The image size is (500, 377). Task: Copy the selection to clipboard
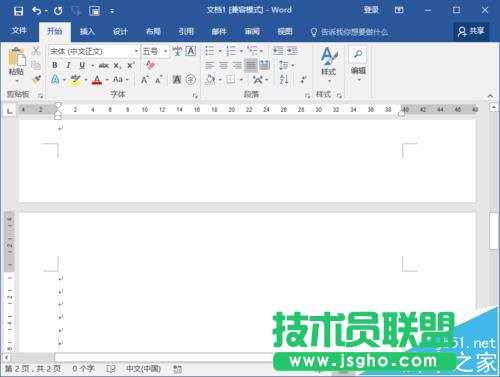click(x=36, y=65)
